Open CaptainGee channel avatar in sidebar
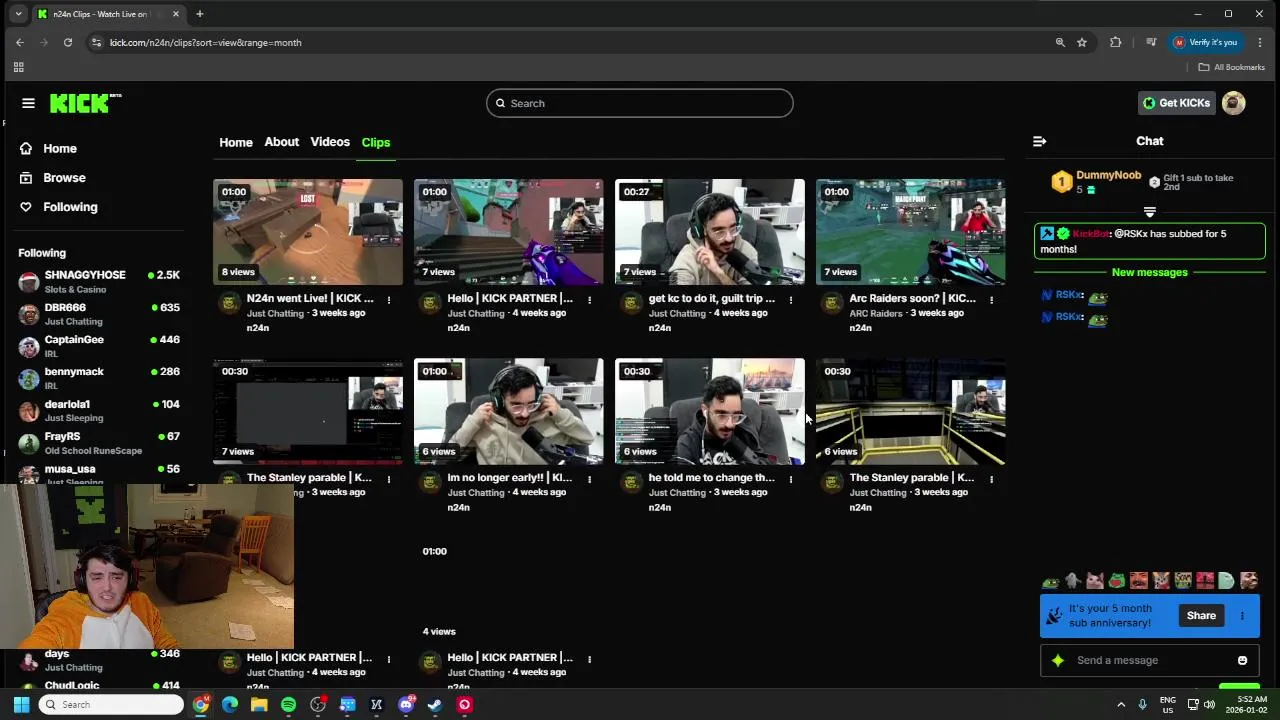1280x720 pixels. 29,346
